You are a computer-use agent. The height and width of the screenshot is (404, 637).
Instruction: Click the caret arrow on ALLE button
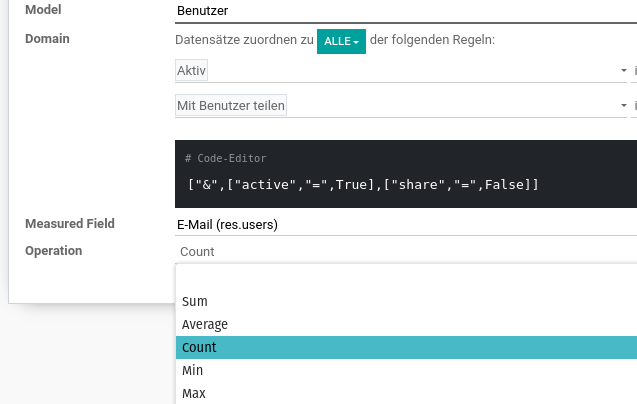356,42
